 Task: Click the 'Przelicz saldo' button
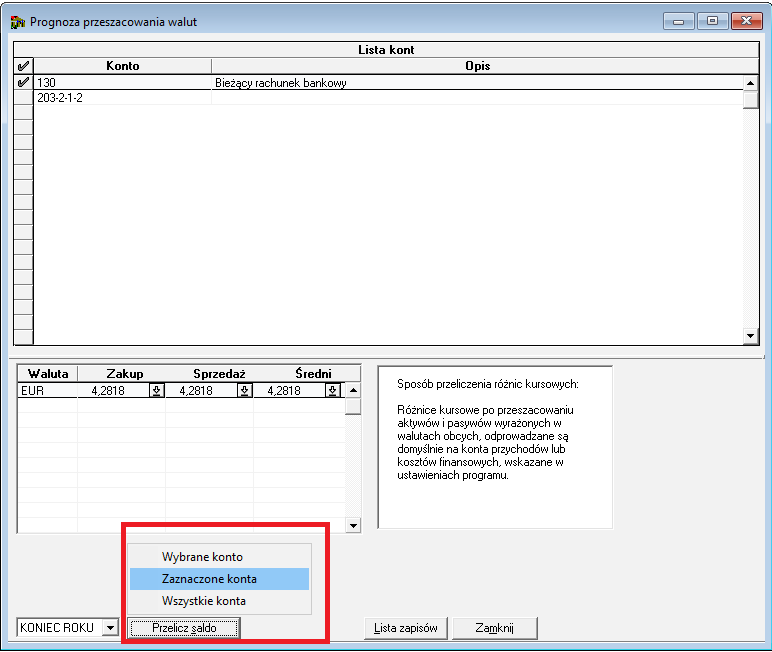tap(184, 628)
